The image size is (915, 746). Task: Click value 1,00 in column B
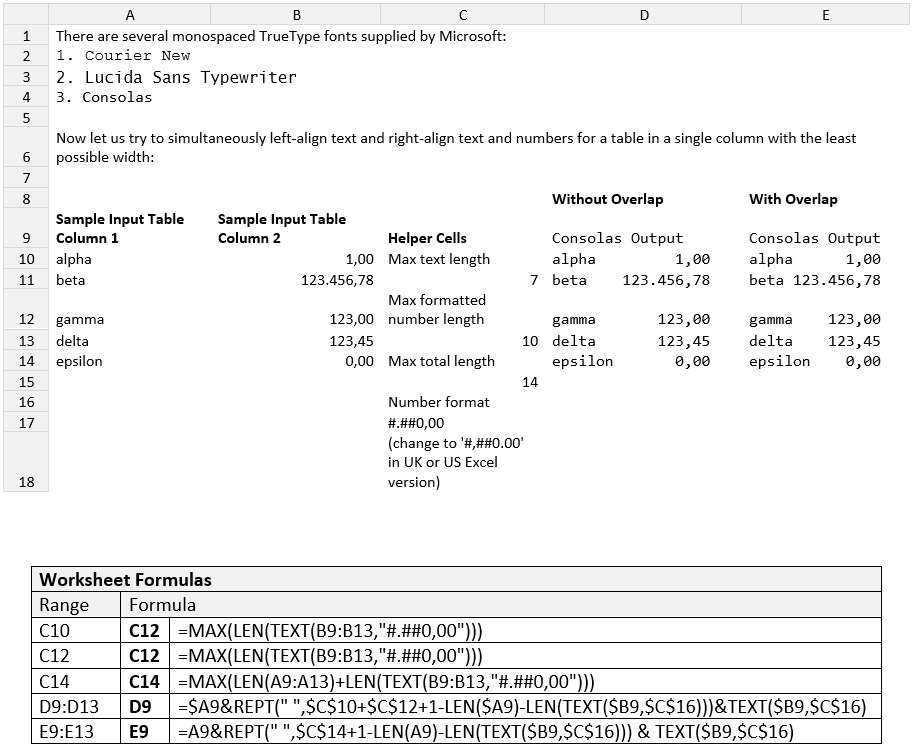click(x=359, y=259)
